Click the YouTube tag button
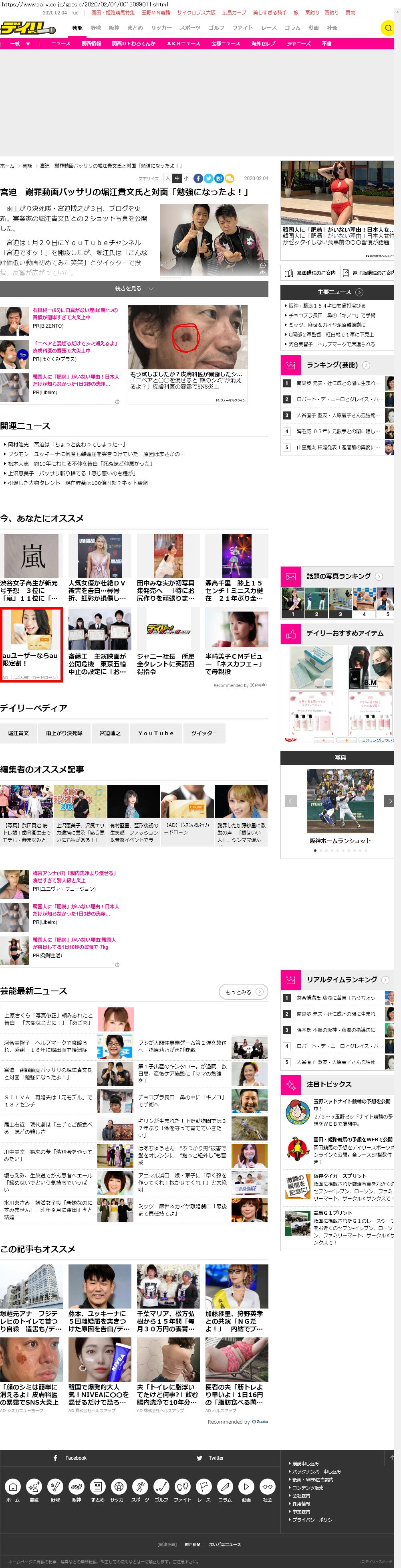The image size is (401, 1568). 156,733
